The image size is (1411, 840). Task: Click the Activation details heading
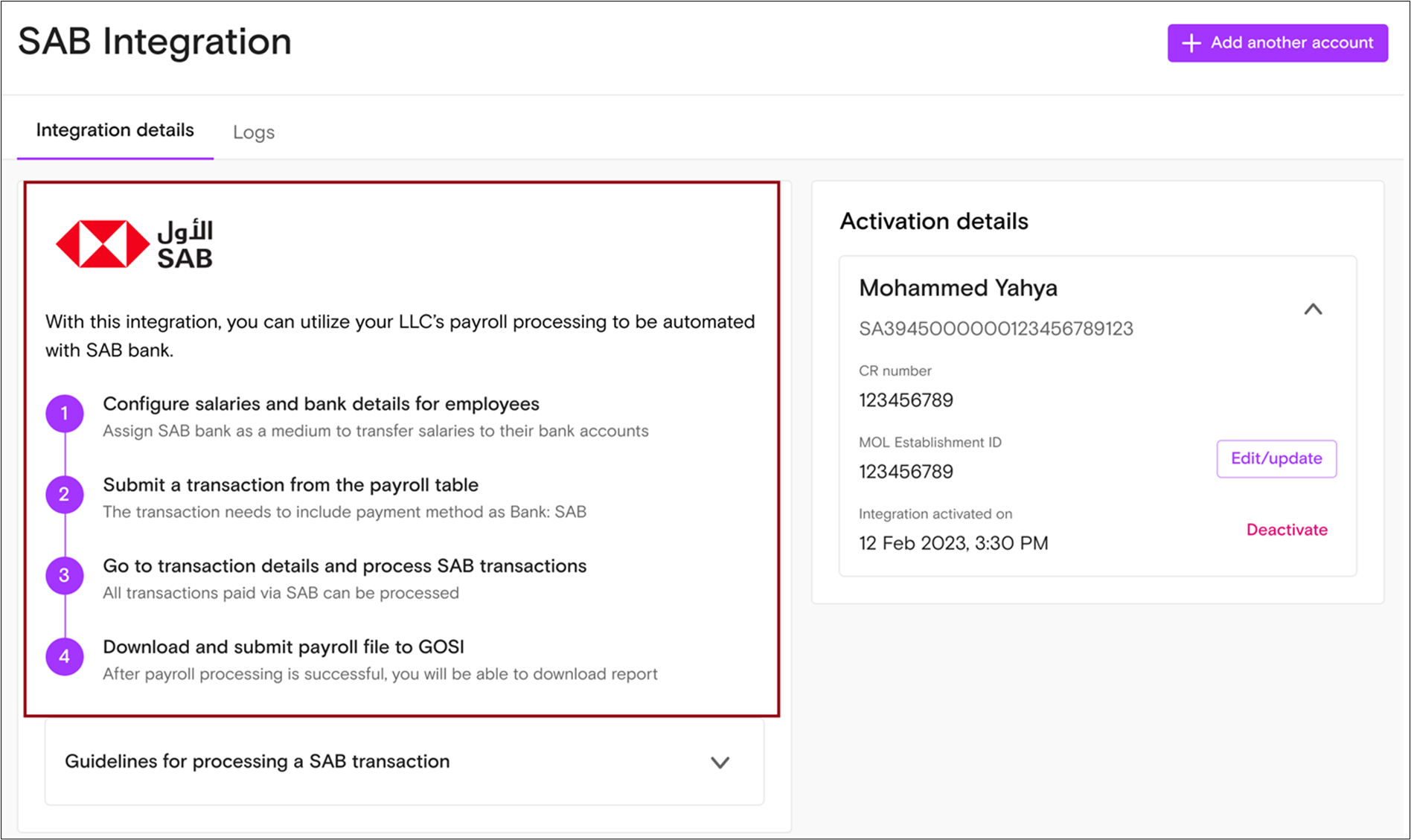(x=934, y=222)
